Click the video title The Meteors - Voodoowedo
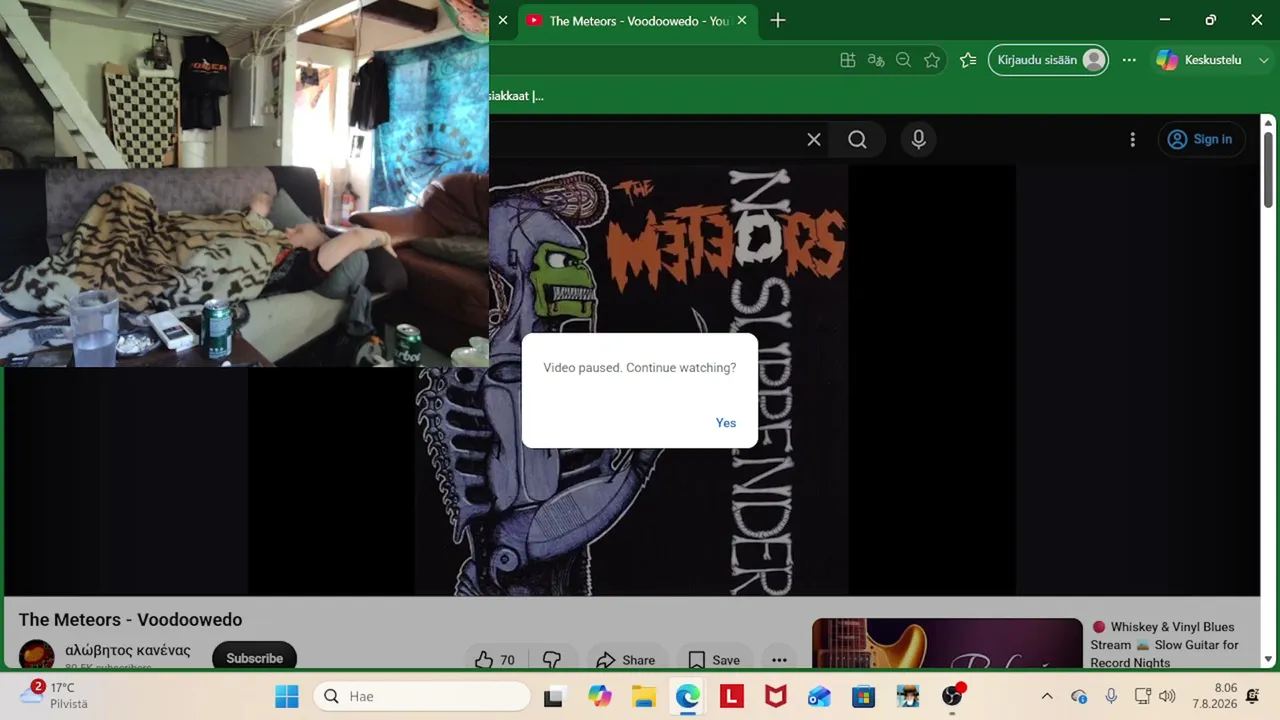 [x=130, y=620]
